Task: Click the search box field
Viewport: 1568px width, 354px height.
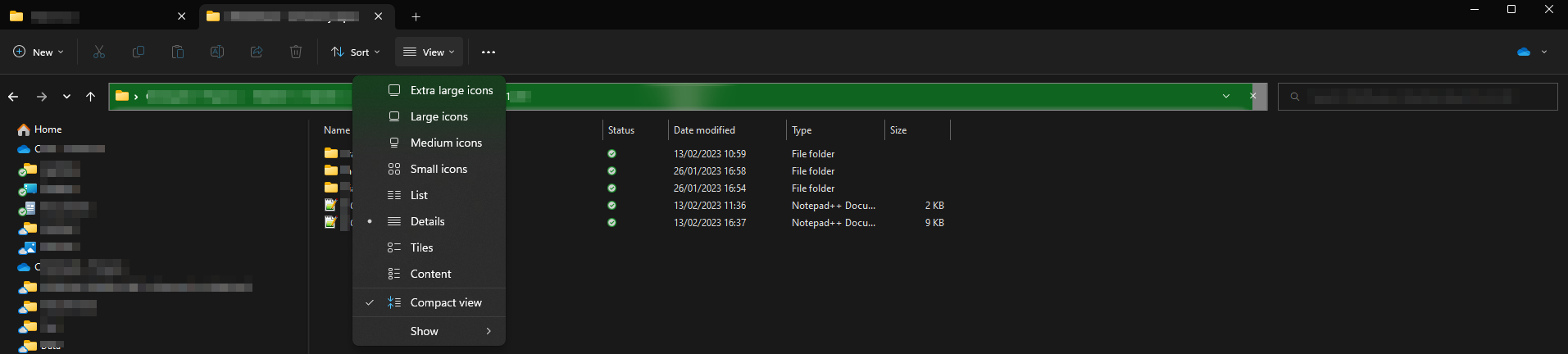Action: [x=1417, y=97]
